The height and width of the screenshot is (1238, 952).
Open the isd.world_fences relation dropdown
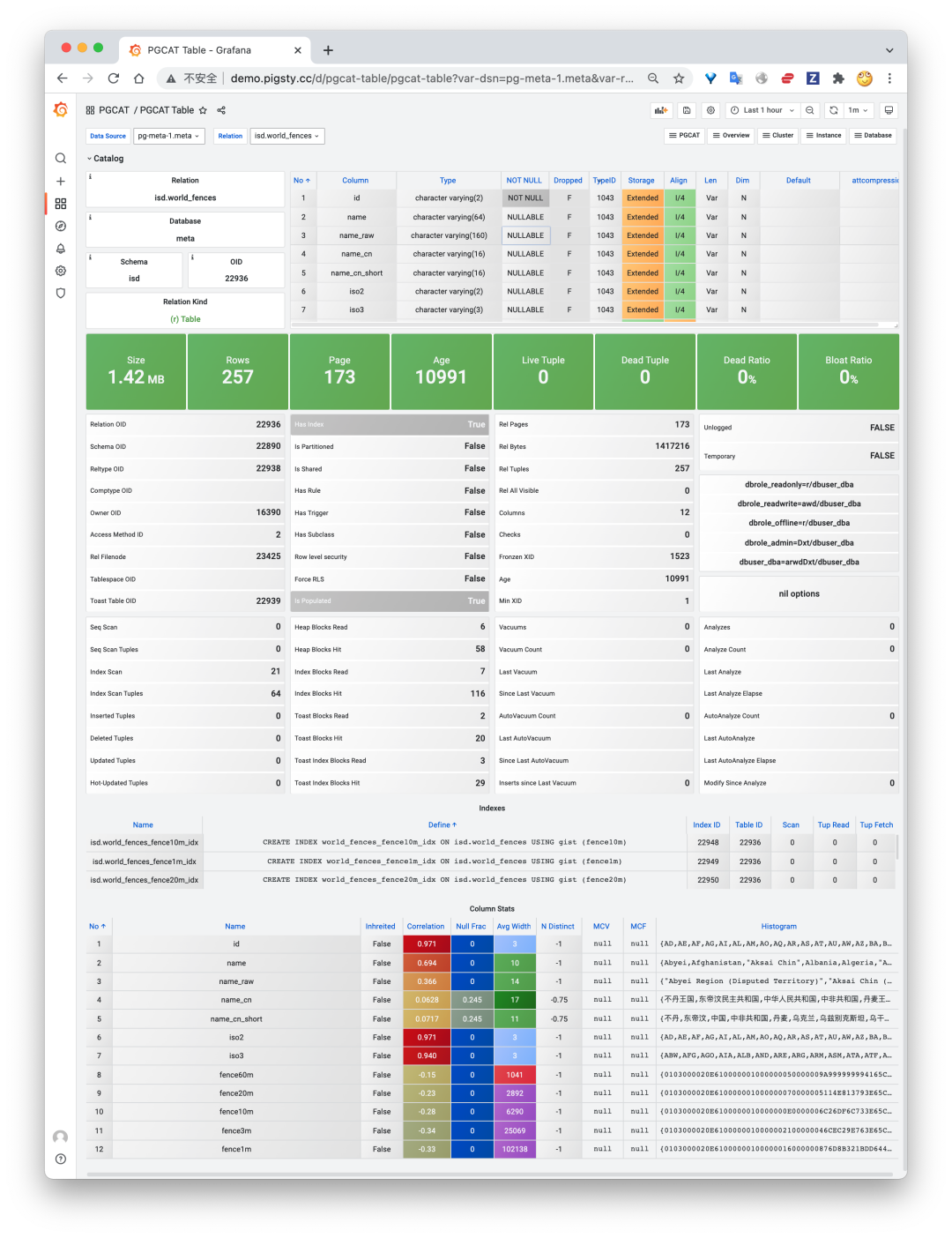click(x=286, y=136)
